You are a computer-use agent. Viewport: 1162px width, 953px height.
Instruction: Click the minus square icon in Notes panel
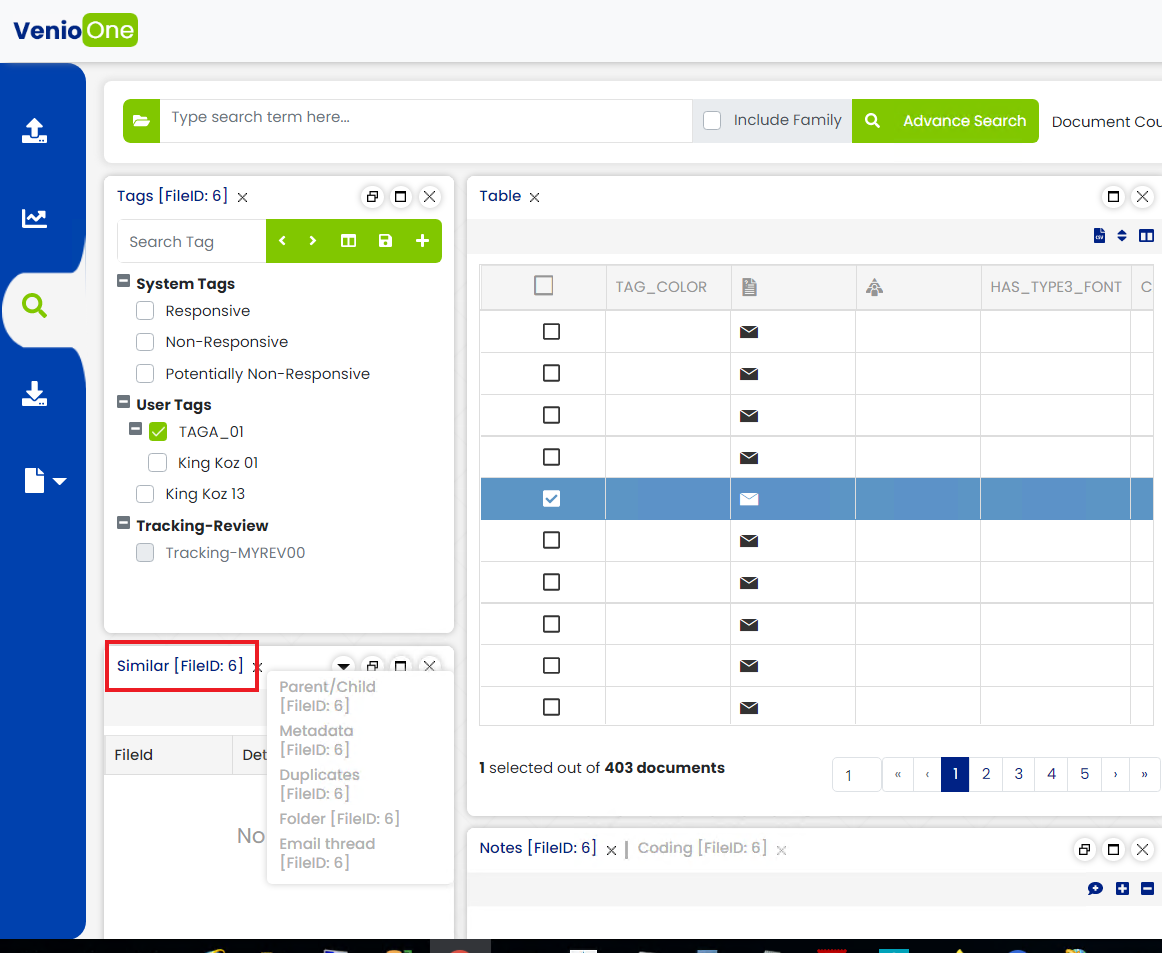coord(1147,889)
